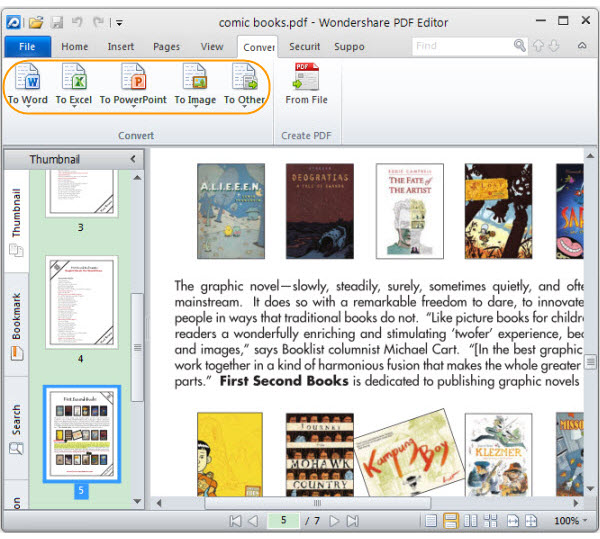Switch to the Insert tab
The image size is (600, 539).
click(121, 47)
